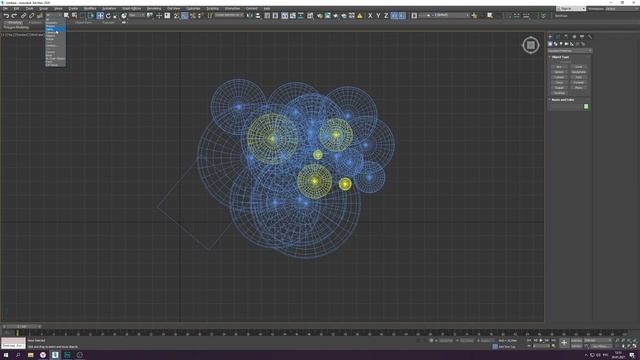This screenshot has width=640, height=360.
Task: Restrict to X axis constraint
Action: [x=370, y=16]
